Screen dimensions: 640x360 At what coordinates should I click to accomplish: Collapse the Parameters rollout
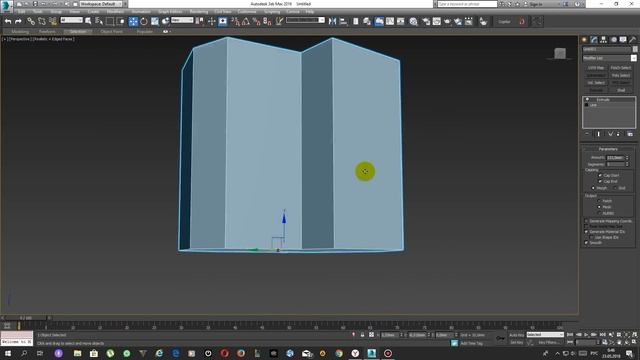(608, 149)
